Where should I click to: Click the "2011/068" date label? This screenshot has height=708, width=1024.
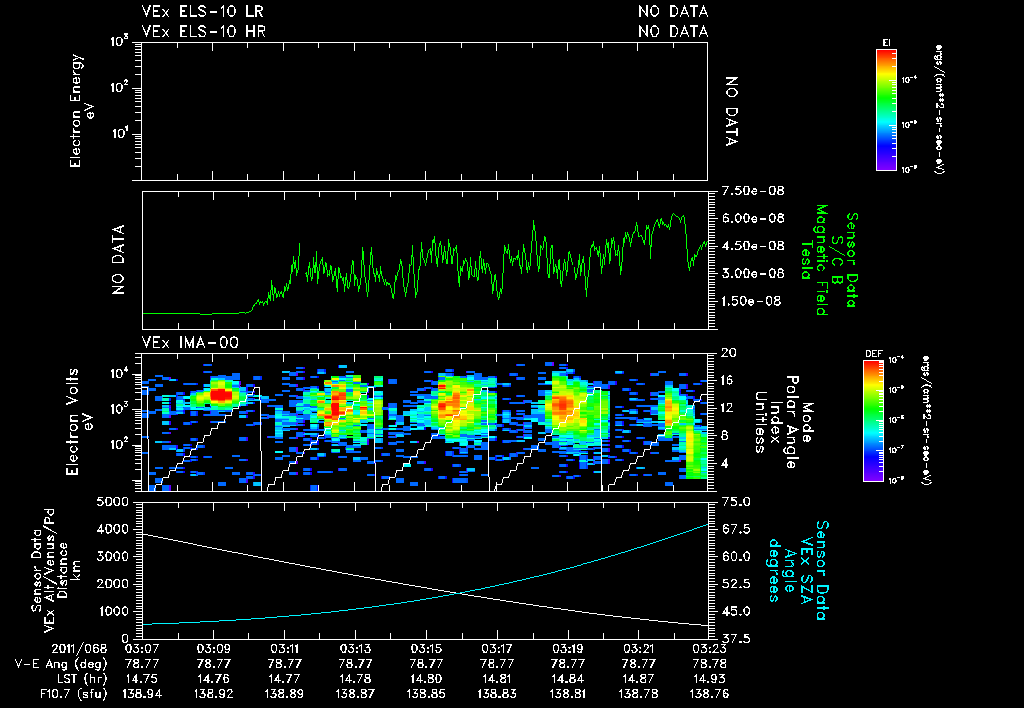point(79,649)
